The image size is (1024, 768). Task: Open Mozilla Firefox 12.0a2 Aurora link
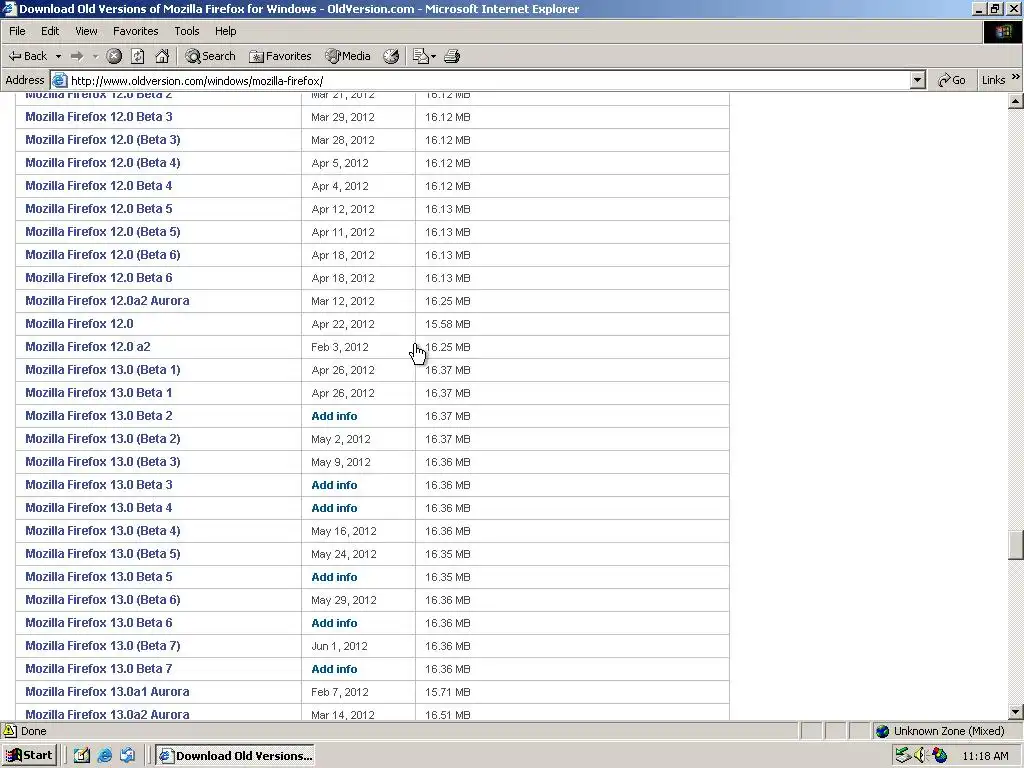[107, 300]
